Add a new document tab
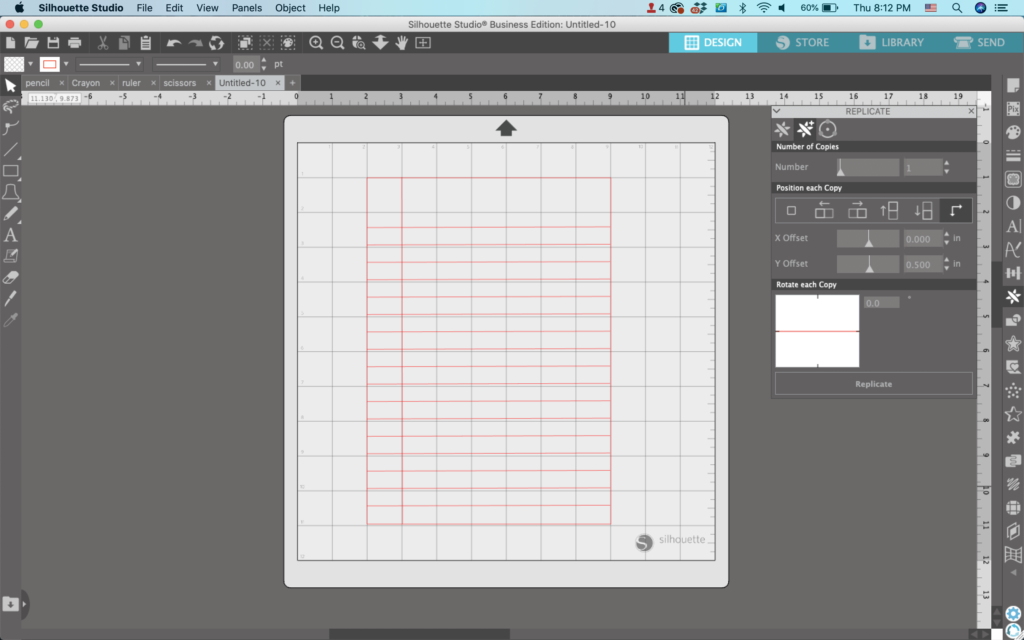Screen dimensions: 1024x640 pos(293,83)
